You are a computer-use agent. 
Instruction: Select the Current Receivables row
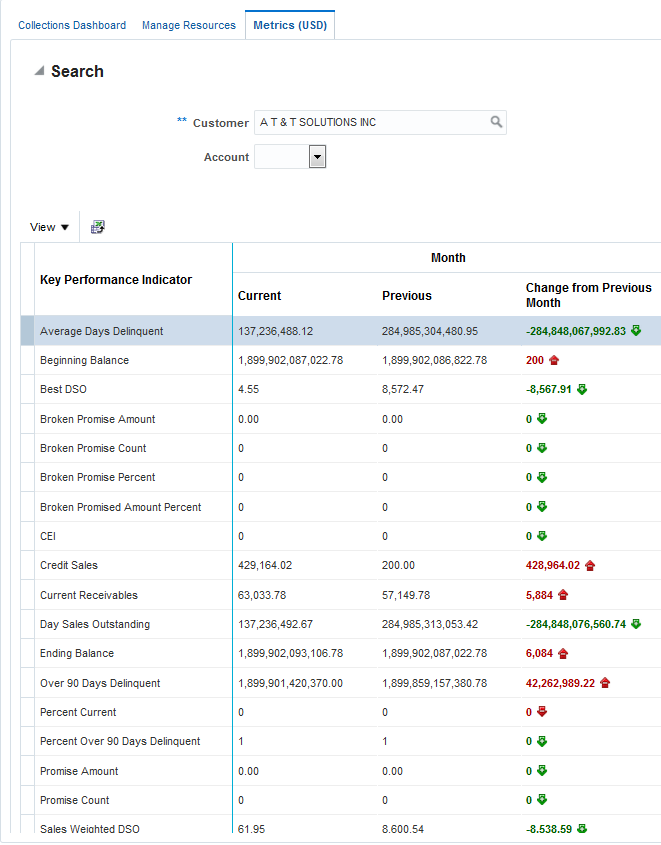(x=89, y=595)
